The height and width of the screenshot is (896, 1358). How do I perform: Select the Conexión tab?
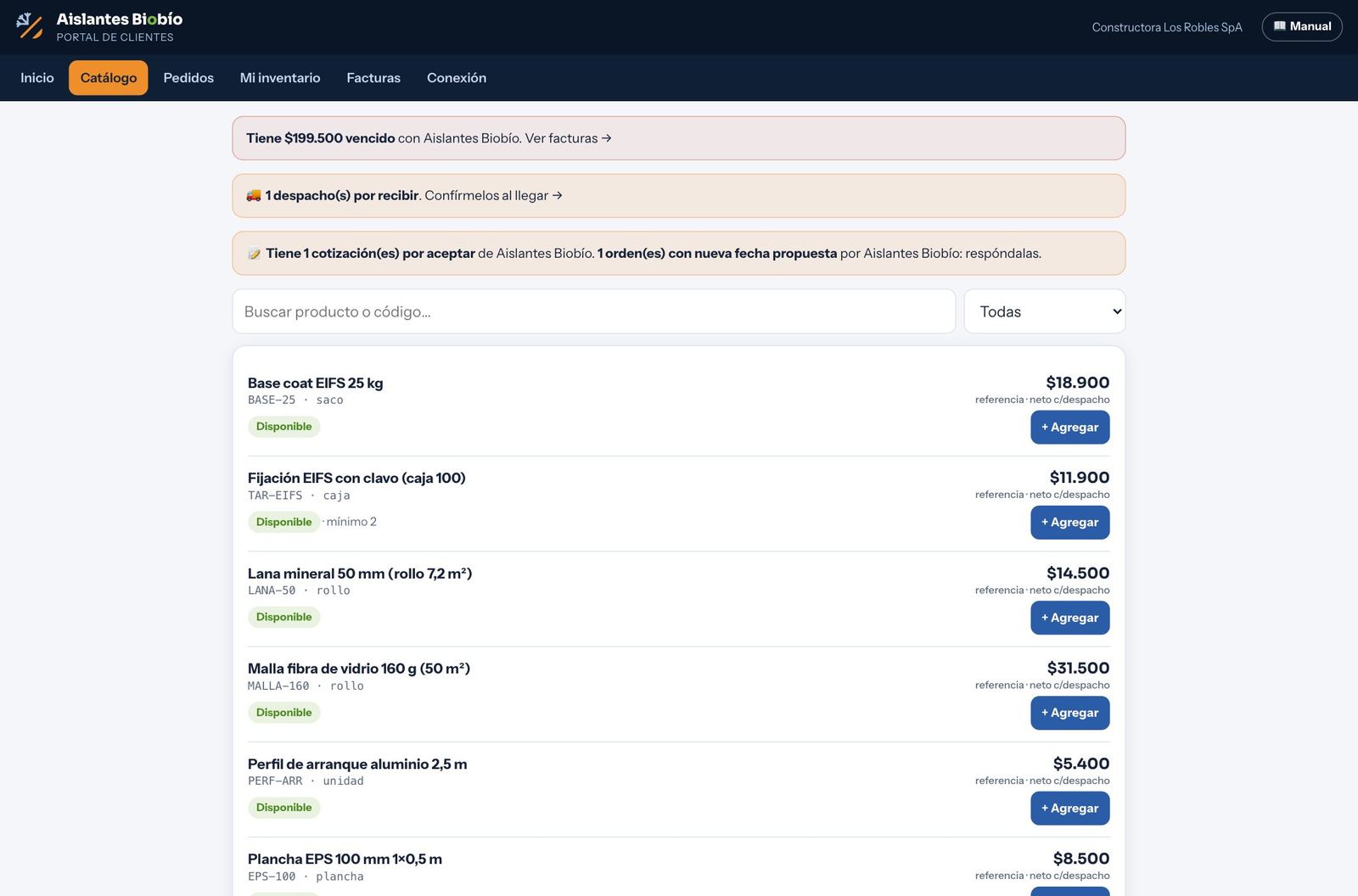[x=457, y=78]
